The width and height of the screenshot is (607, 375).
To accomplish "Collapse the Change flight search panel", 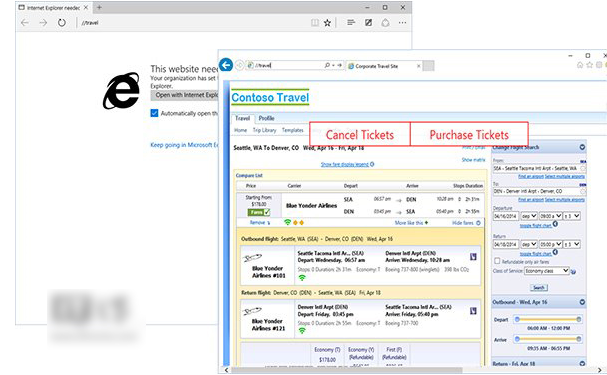I will click(582, 147).
